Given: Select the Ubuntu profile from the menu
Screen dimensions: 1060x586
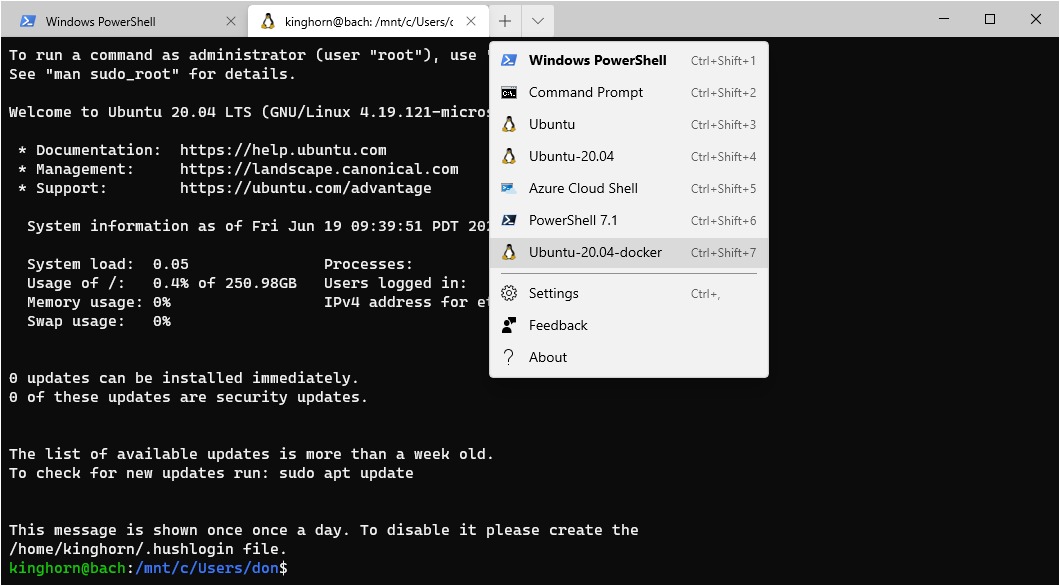Looking at the screenshot, I should 552,125.
